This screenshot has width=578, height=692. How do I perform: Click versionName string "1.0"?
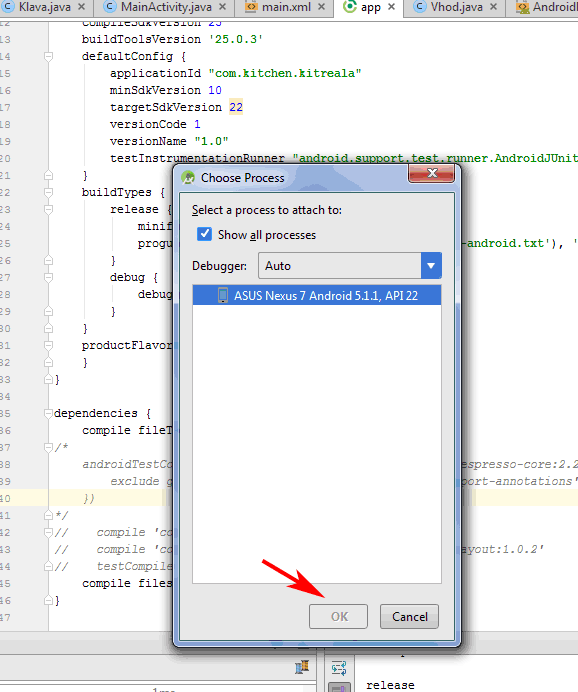click(211, 141)
